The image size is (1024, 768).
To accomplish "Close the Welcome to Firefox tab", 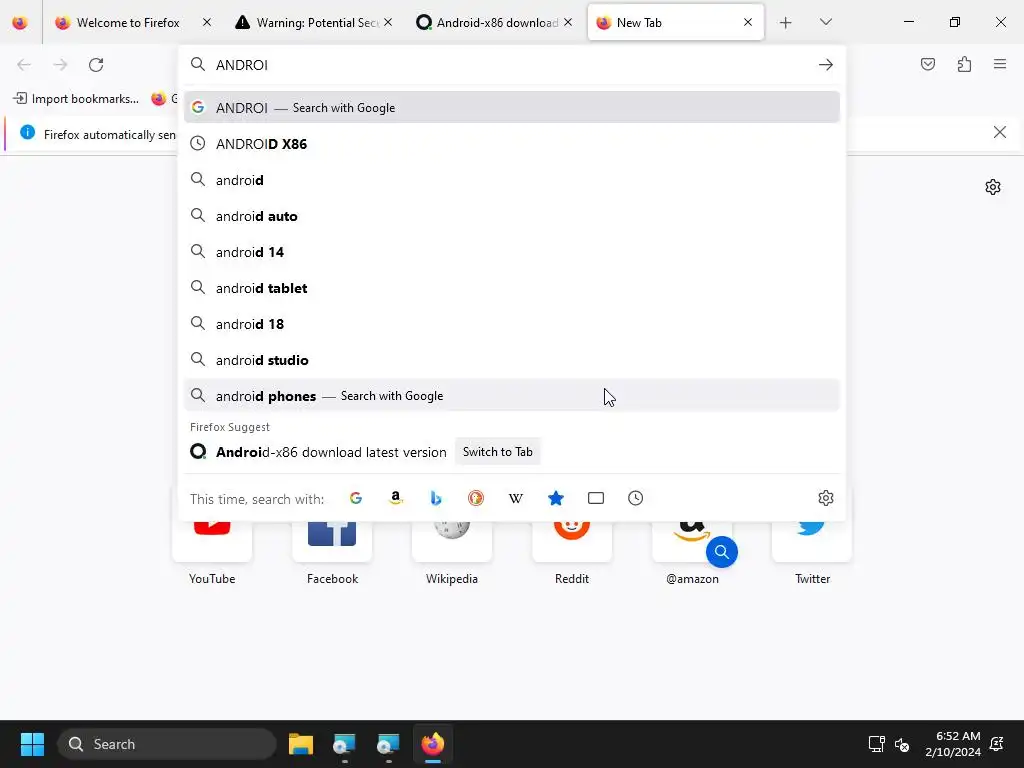I will click(207, 22).
